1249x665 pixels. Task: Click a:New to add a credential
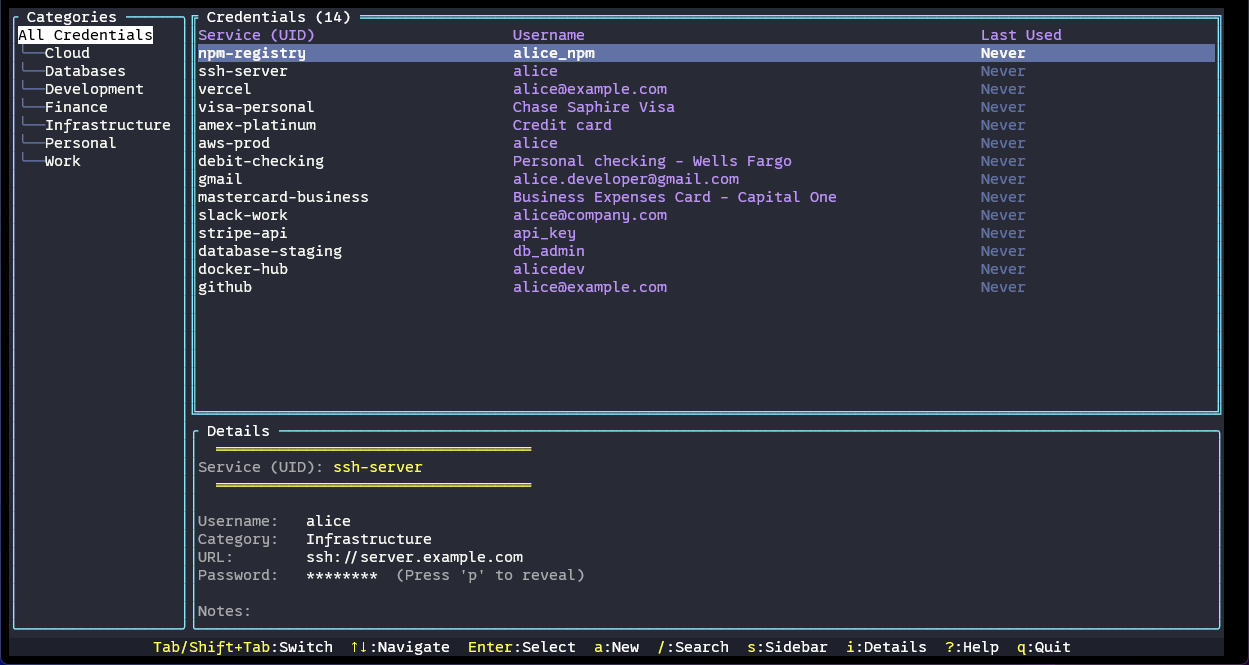click(x=616, y=647)
